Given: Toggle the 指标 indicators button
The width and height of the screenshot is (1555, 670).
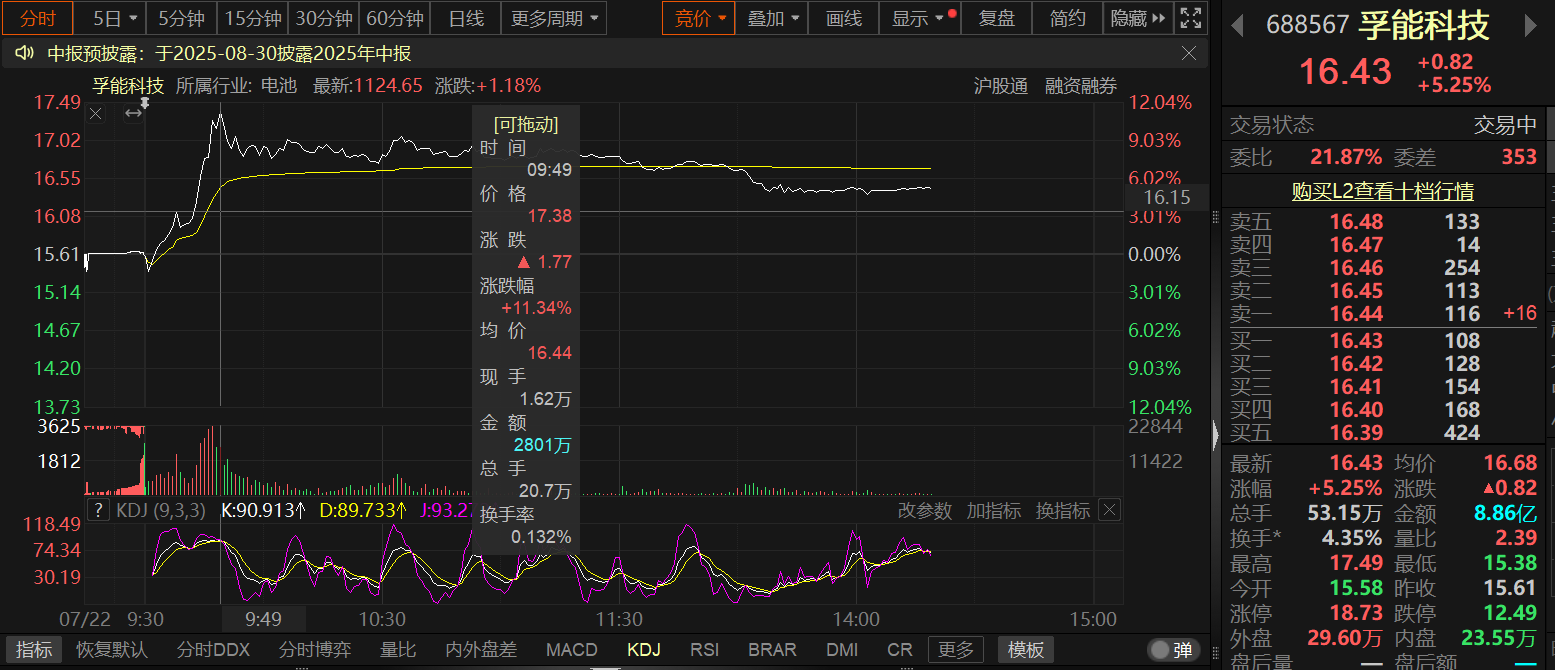Looking at the screenshot, I should pyautogui.click(x=34, y=650).
